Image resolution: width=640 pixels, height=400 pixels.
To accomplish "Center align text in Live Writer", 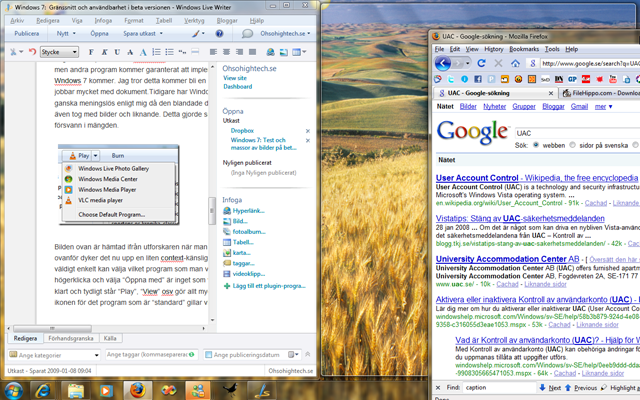I will pyautogui.click(x=227, y=52).
